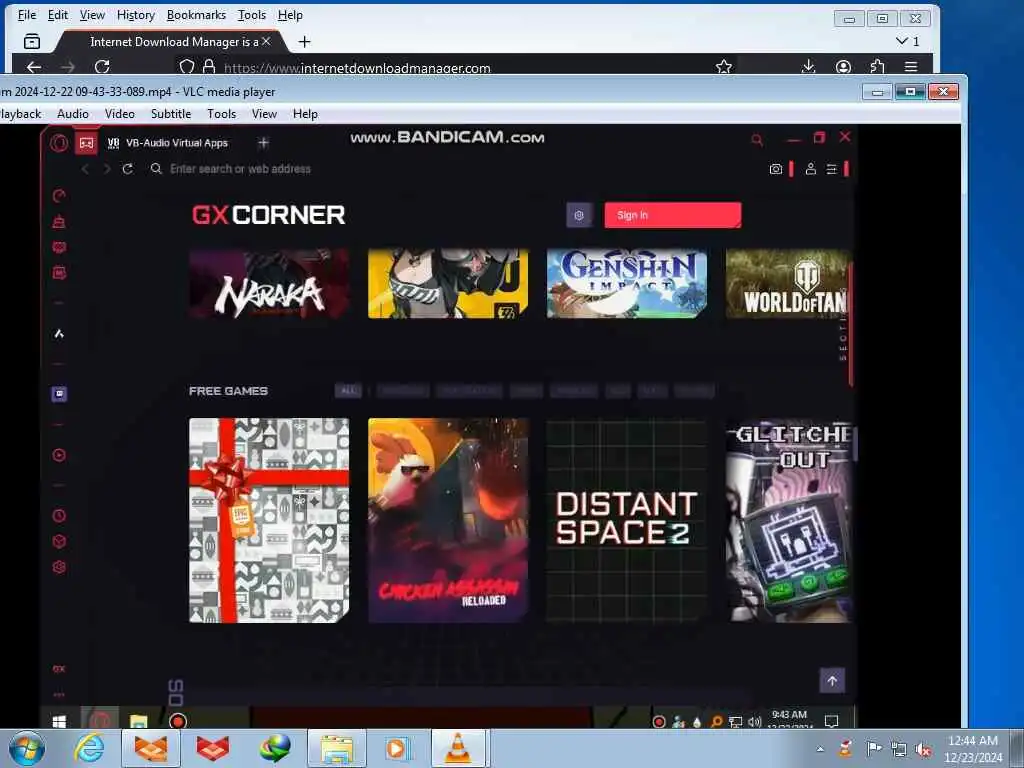Open Windows Explorer from the taskbar
Viewport: 1024px width, 768px height.
pos(337,748)
